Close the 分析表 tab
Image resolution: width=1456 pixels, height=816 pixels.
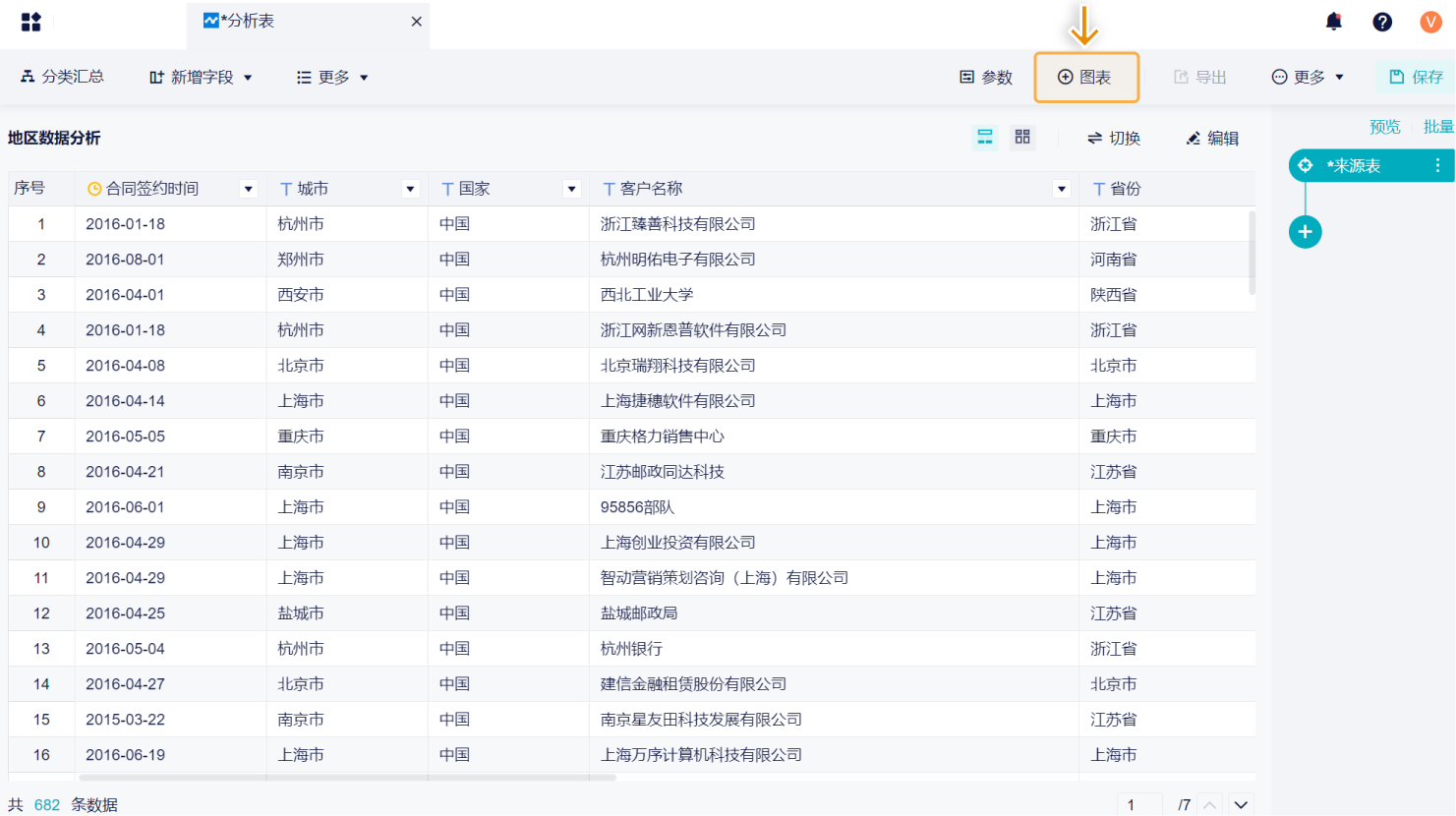tap(417, 22)
